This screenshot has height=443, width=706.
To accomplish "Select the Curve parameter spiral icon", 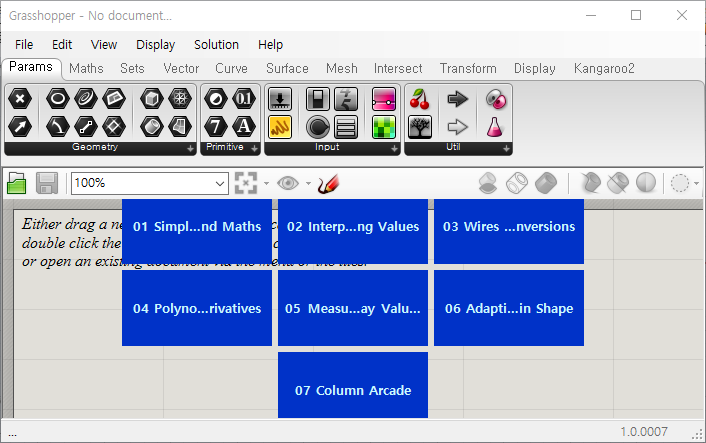I will pyautogui.click(x=86, y=99).
